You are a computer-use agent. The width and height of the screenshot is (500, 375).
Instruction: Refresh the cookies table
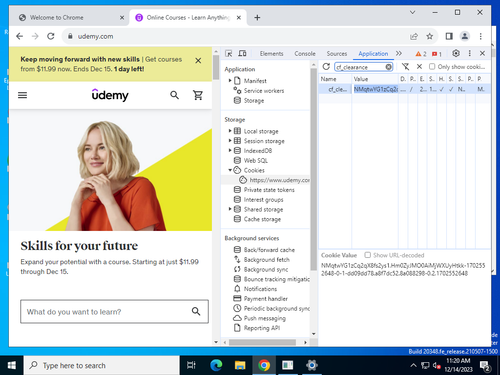point(326,67)
